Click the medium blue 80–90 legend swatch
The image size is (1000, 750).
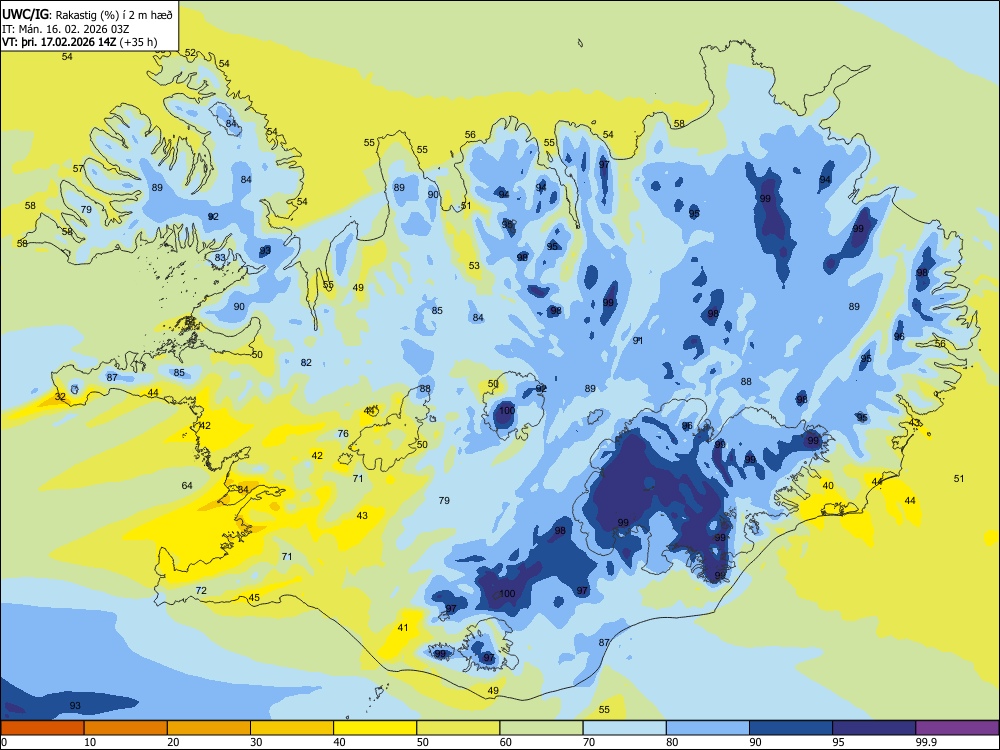click(x=708, y=728)
